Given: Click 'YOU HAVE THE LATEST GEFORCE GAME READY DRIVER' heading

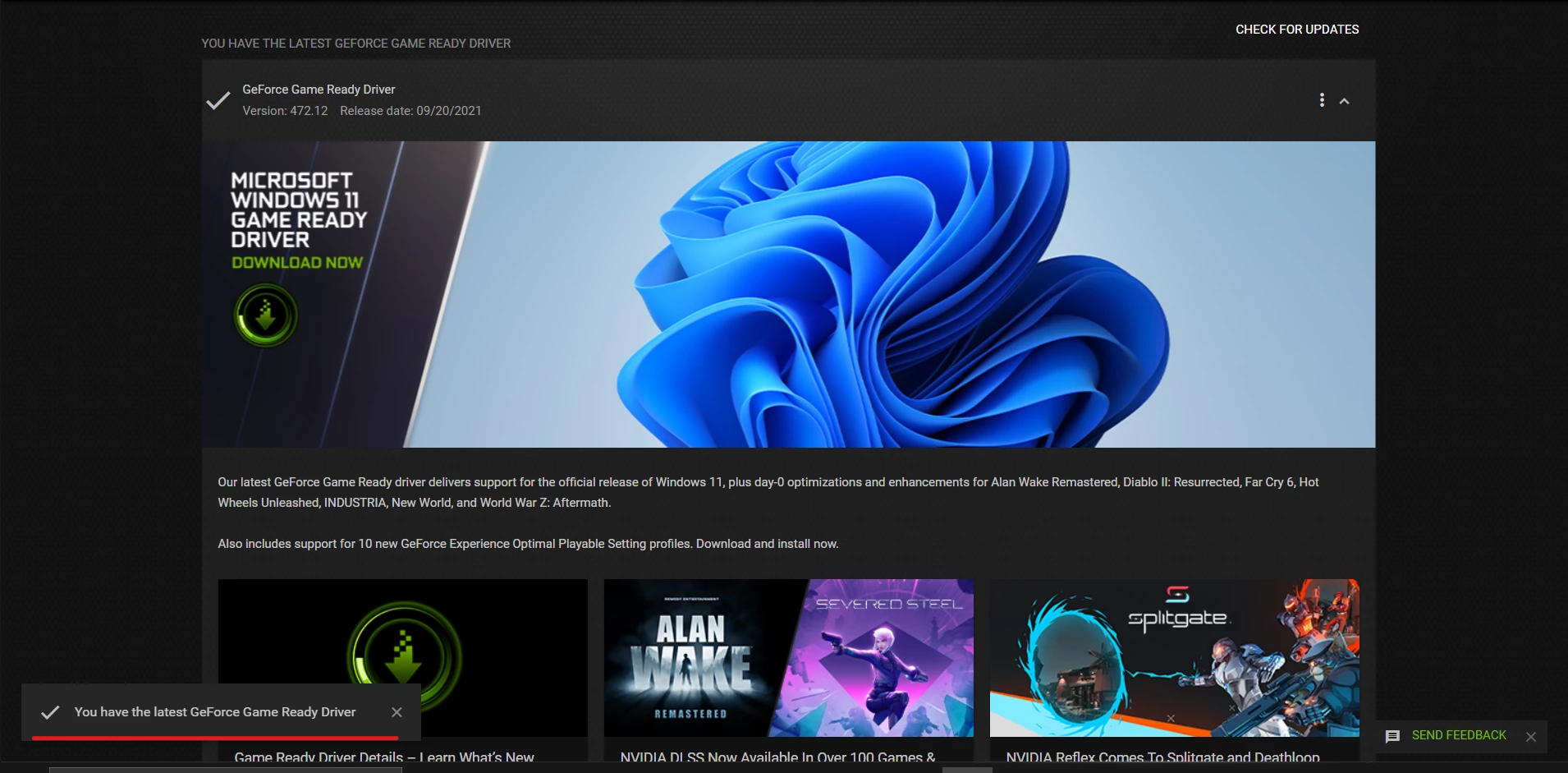Looking at the screenshot, I should point(356,44).
